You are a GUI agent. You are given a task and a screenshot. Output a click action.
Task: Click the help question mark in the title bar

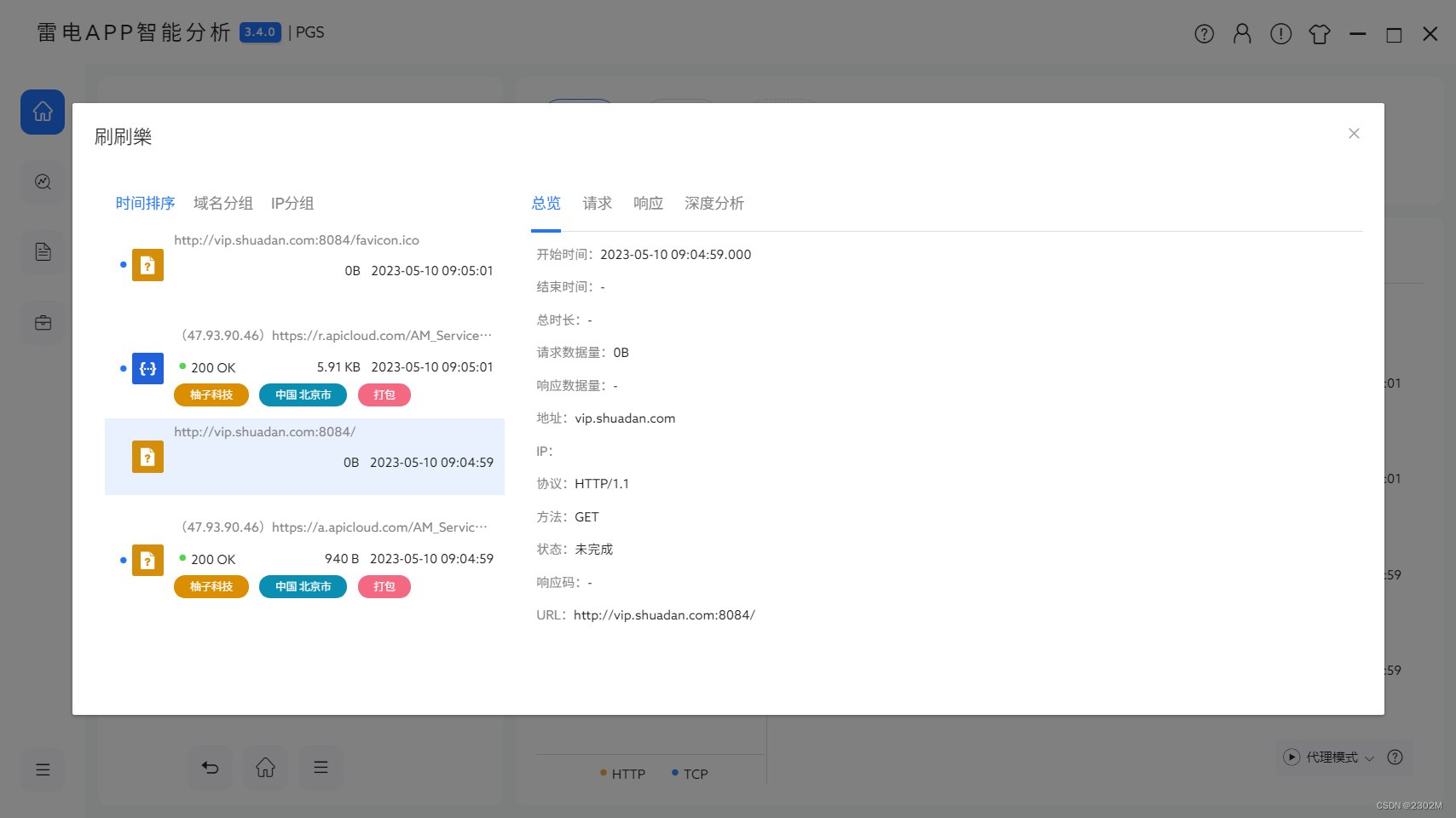[1204, 34]
